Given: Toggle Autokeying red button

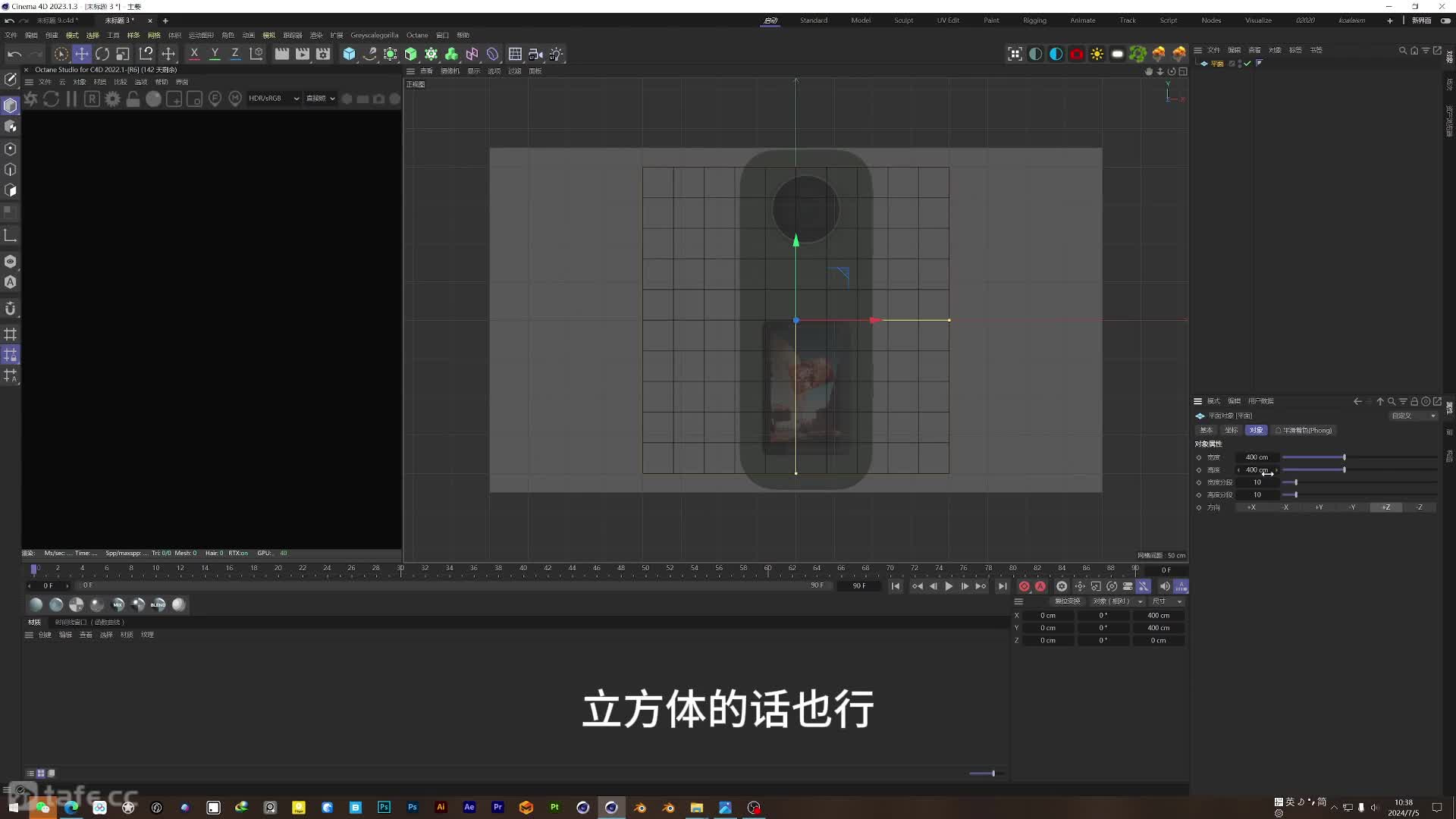Looking at the screenshot, I should coord(1040,586).
